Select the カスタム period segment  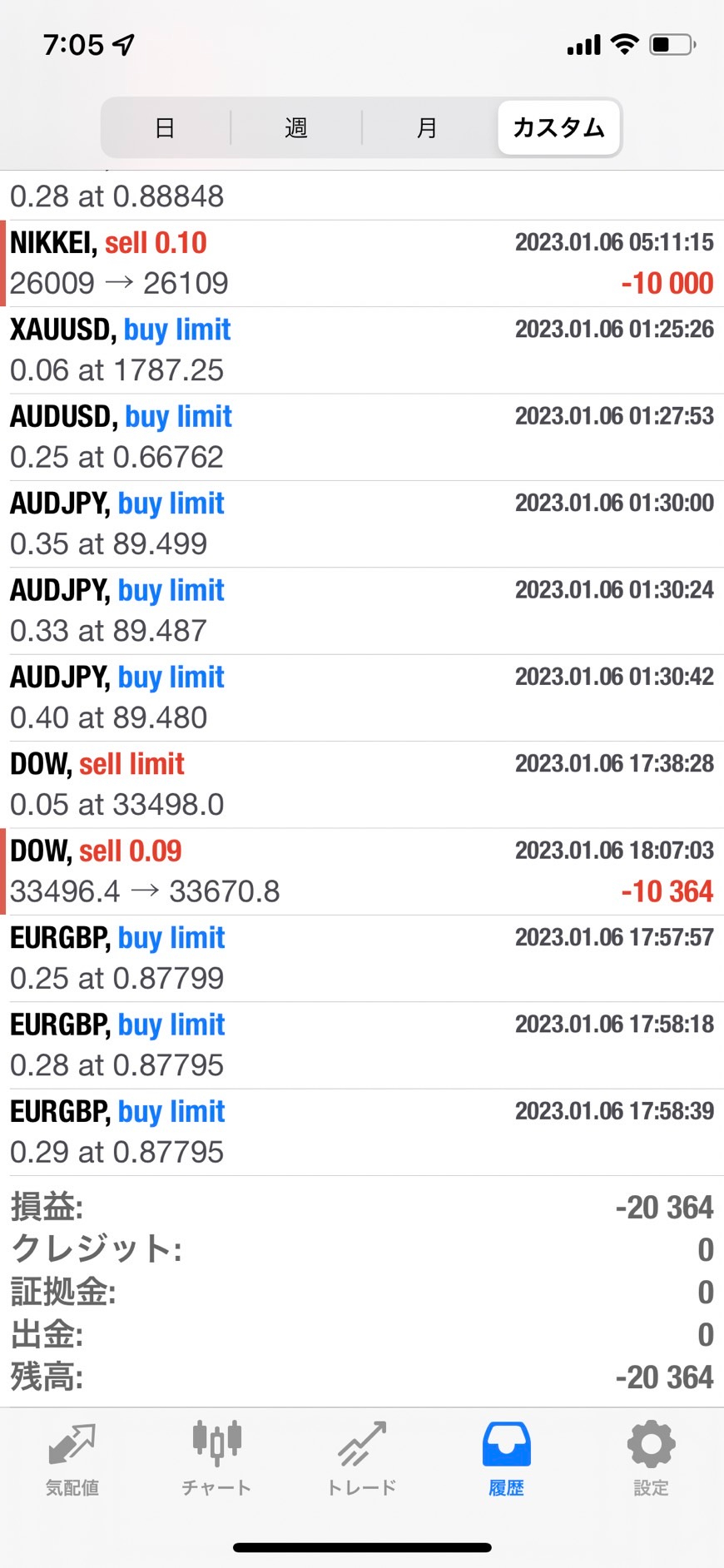(558, 128)
